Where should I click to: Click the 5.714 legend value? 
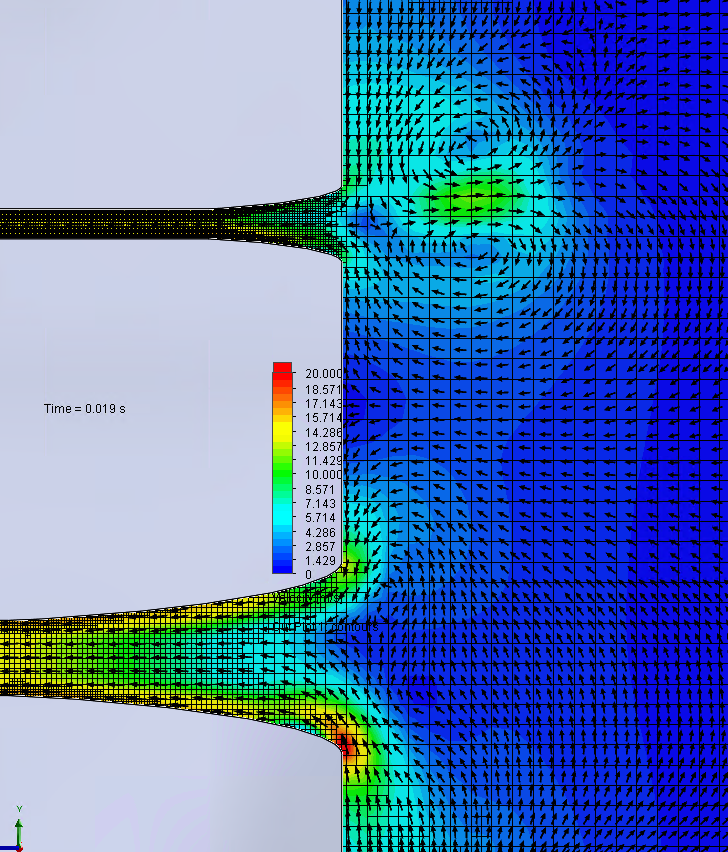[321, 517]
